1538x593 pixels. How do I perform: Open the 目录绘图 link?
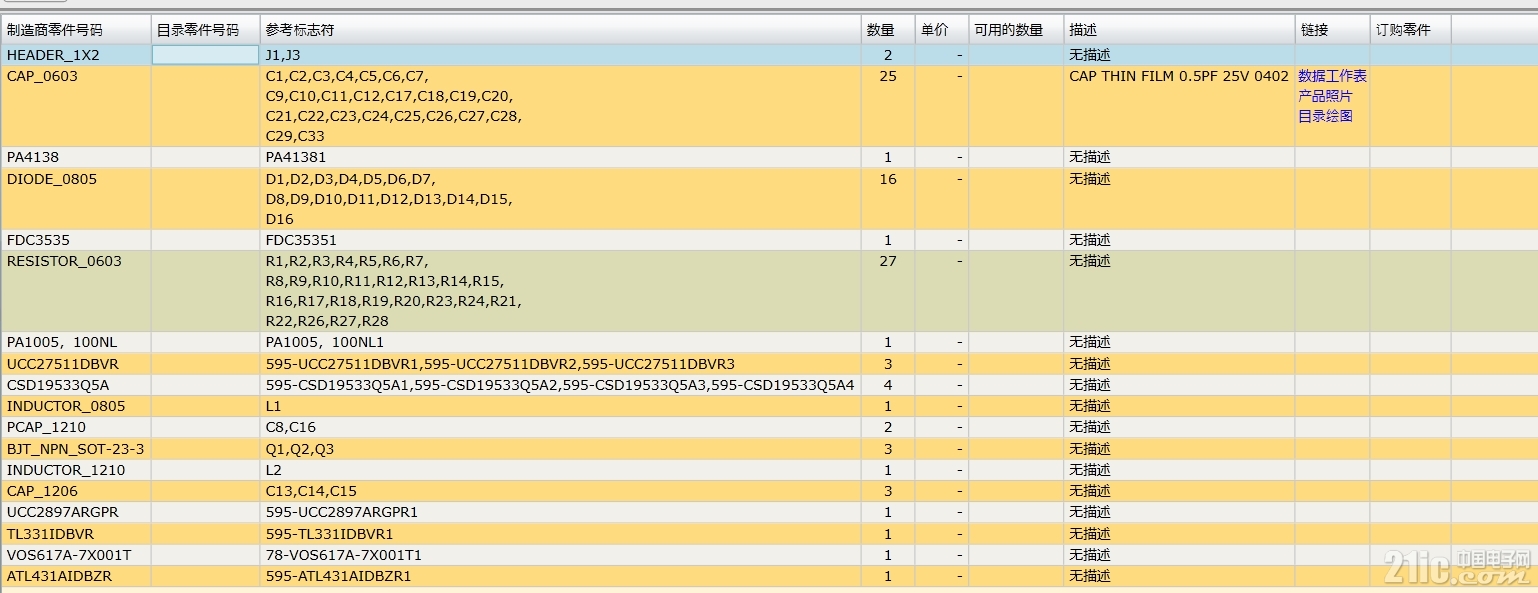pos(1325,116)
